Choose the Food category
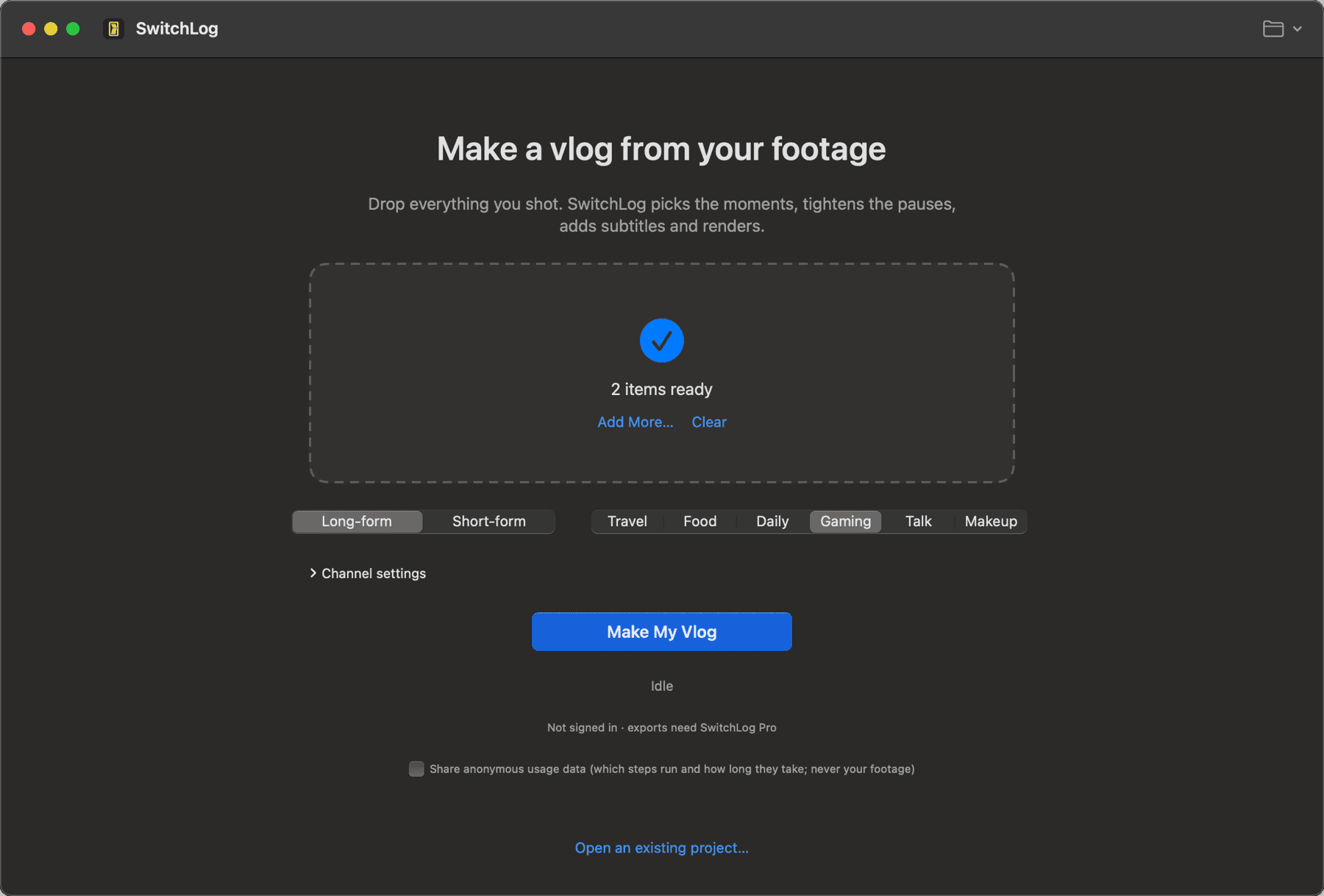This screenshot has height=896, width=1324. click(x=700, y=522)
